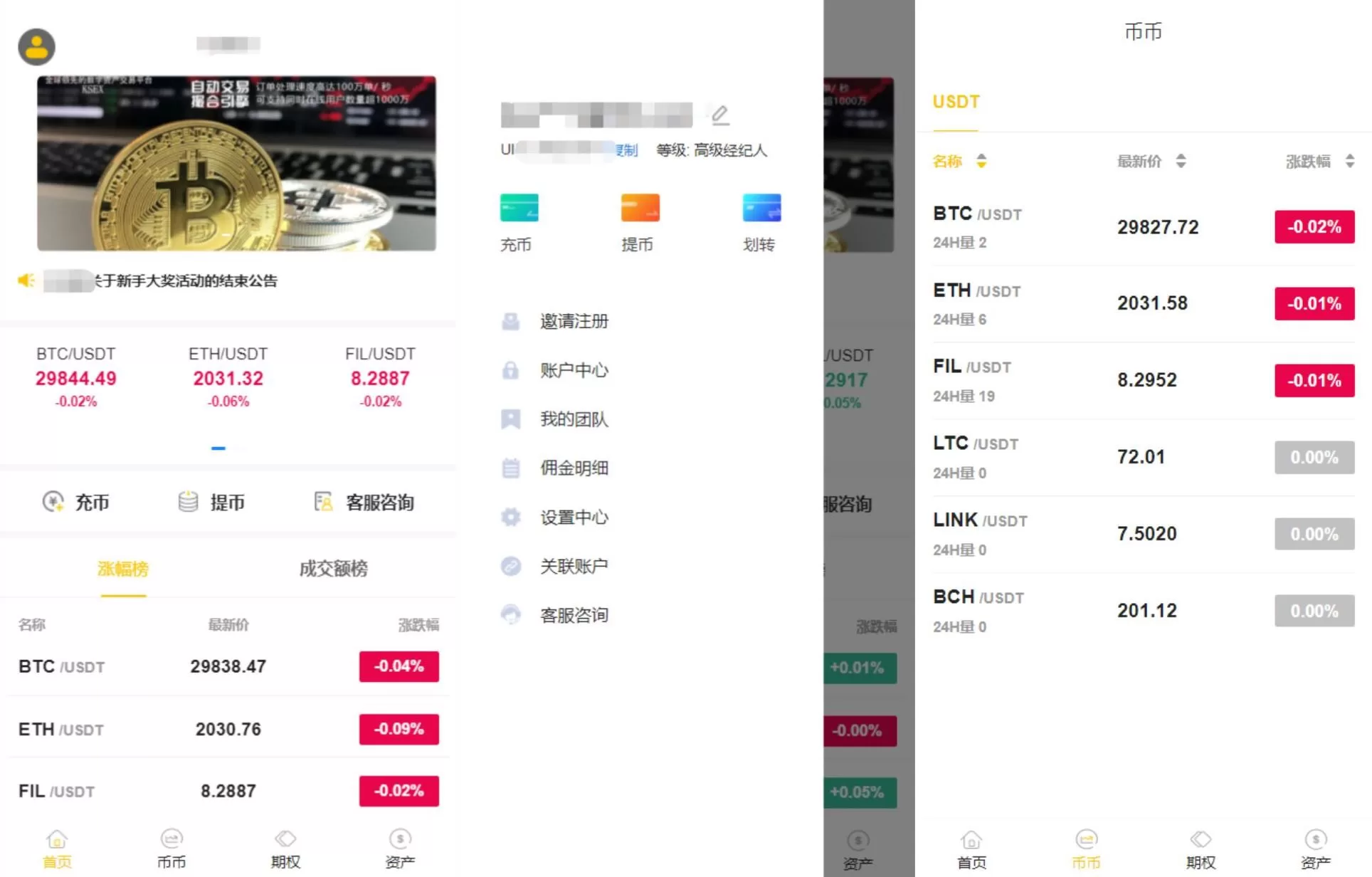Sort list by 名称 arrows

(981, 161)
